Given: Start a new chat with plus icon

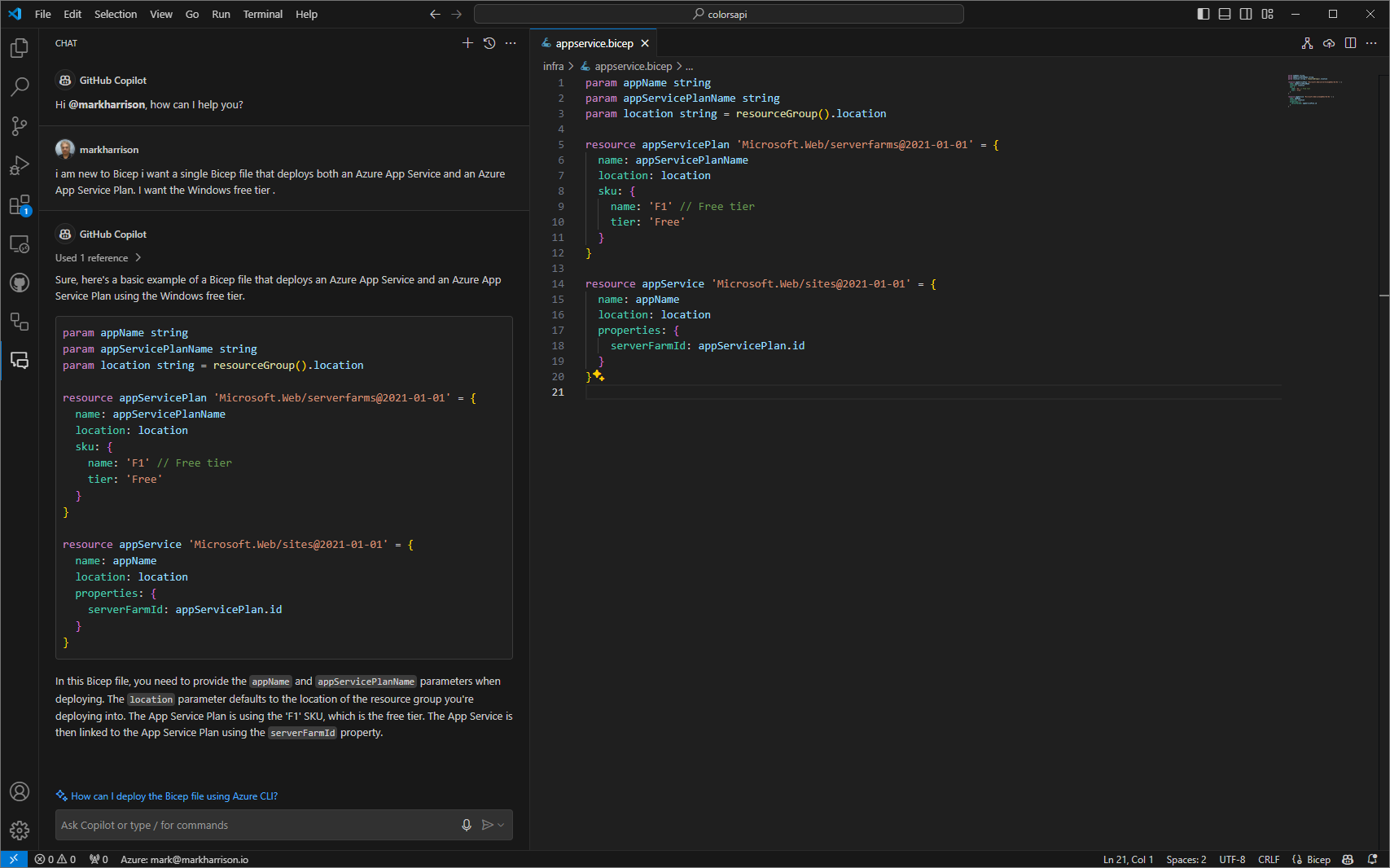Looking at the screenshot, I should click(467, 43).
